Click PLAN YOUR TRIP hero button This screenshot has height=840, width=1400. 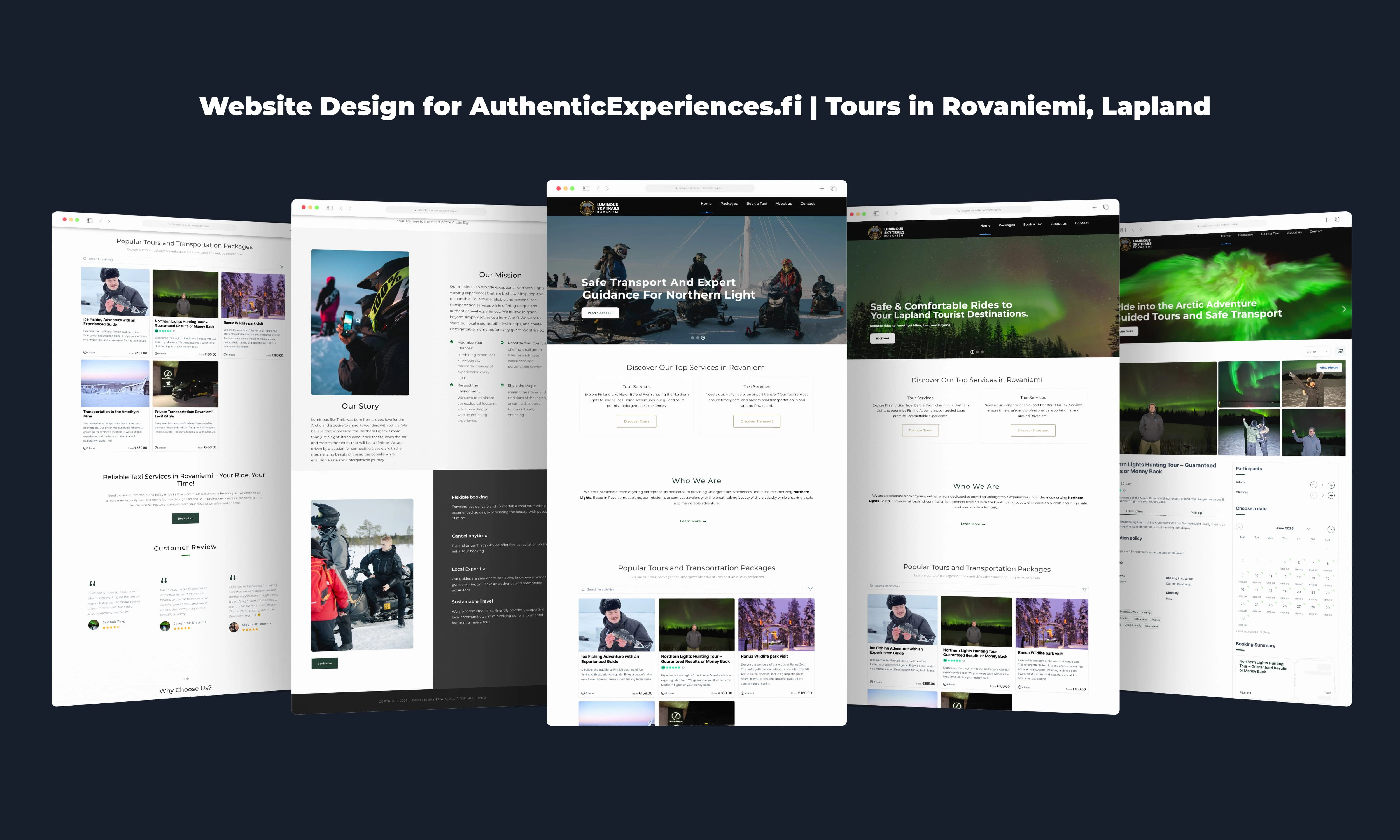[600, 312]
